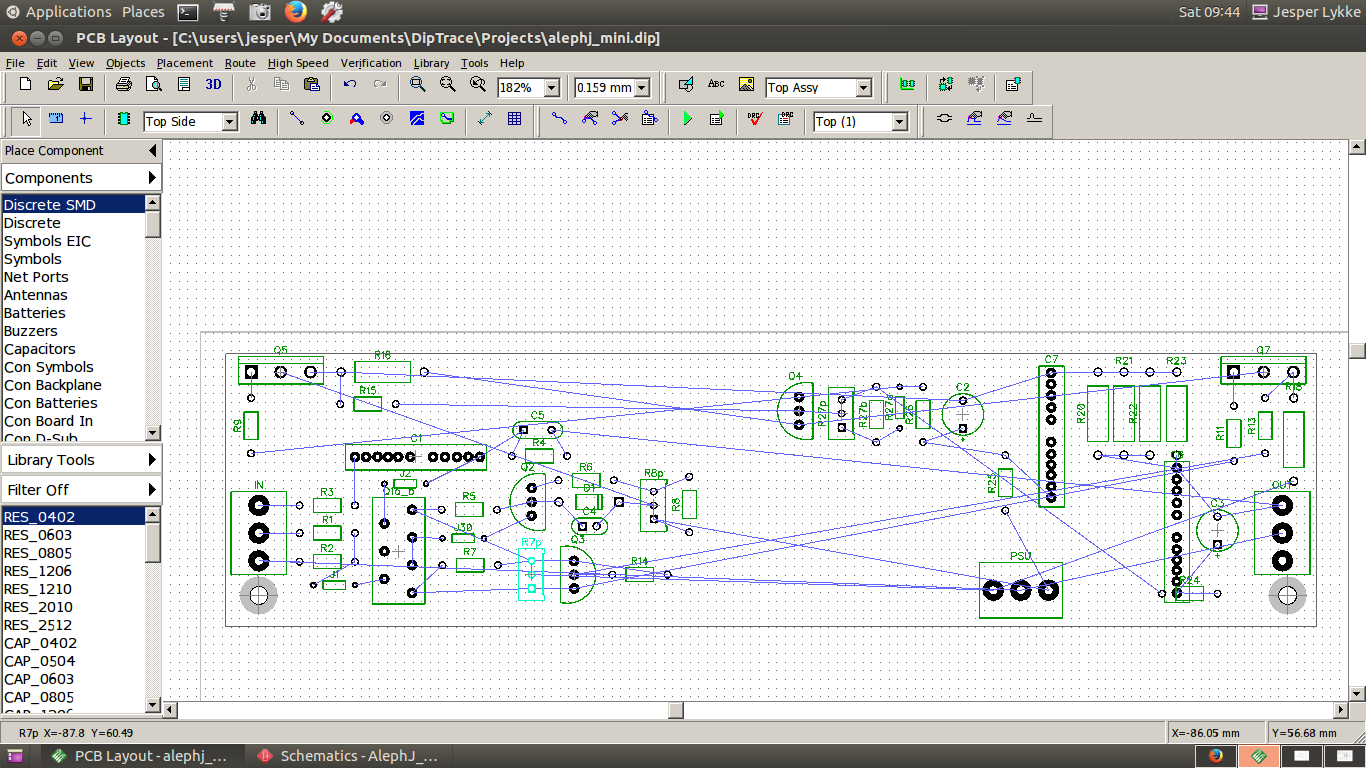1366x768 pixels.
Task: Open the Verification menu
Action: coord(371,63)
